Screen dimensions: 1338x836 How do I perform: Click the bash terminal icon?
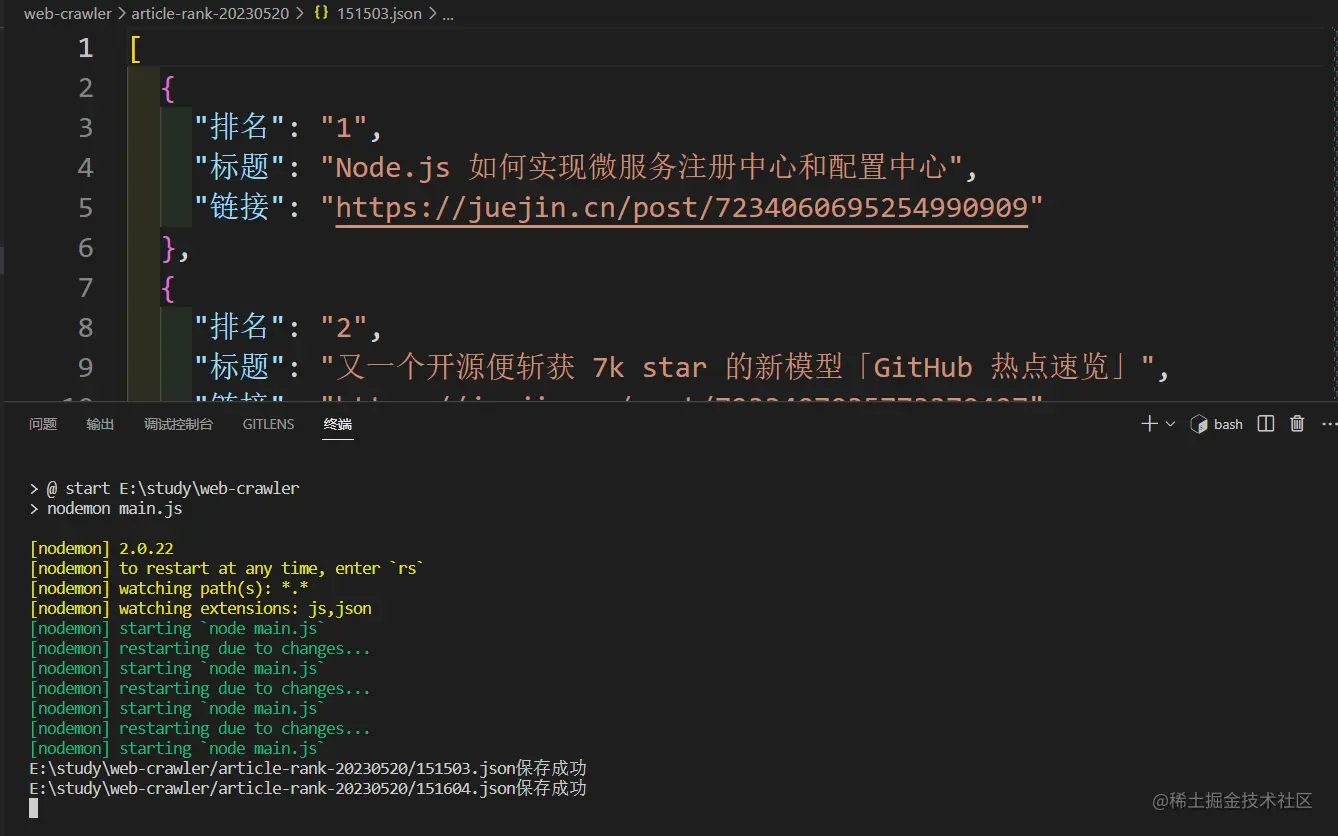tap(1199, 424)
